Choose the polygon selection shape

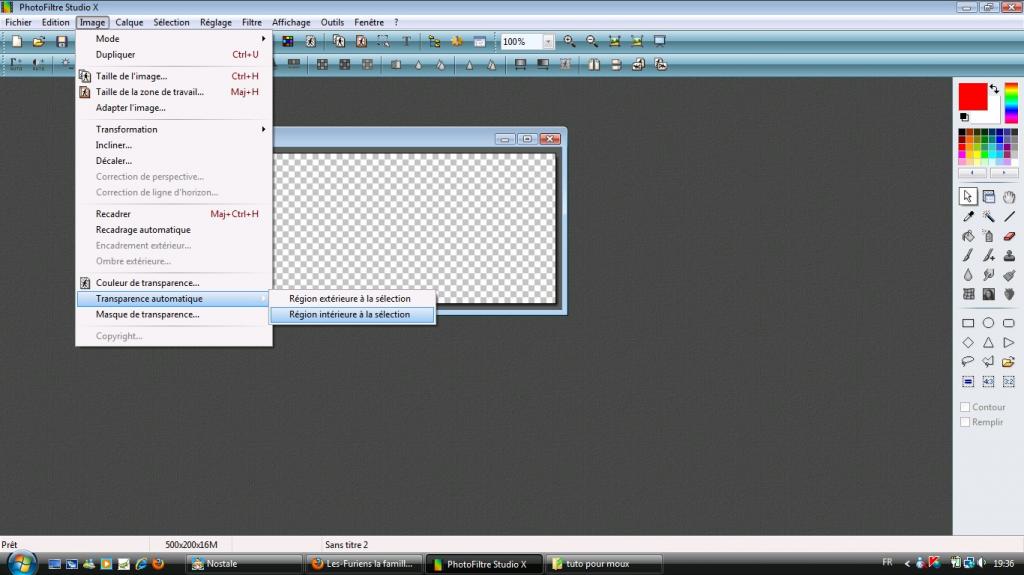989,361
